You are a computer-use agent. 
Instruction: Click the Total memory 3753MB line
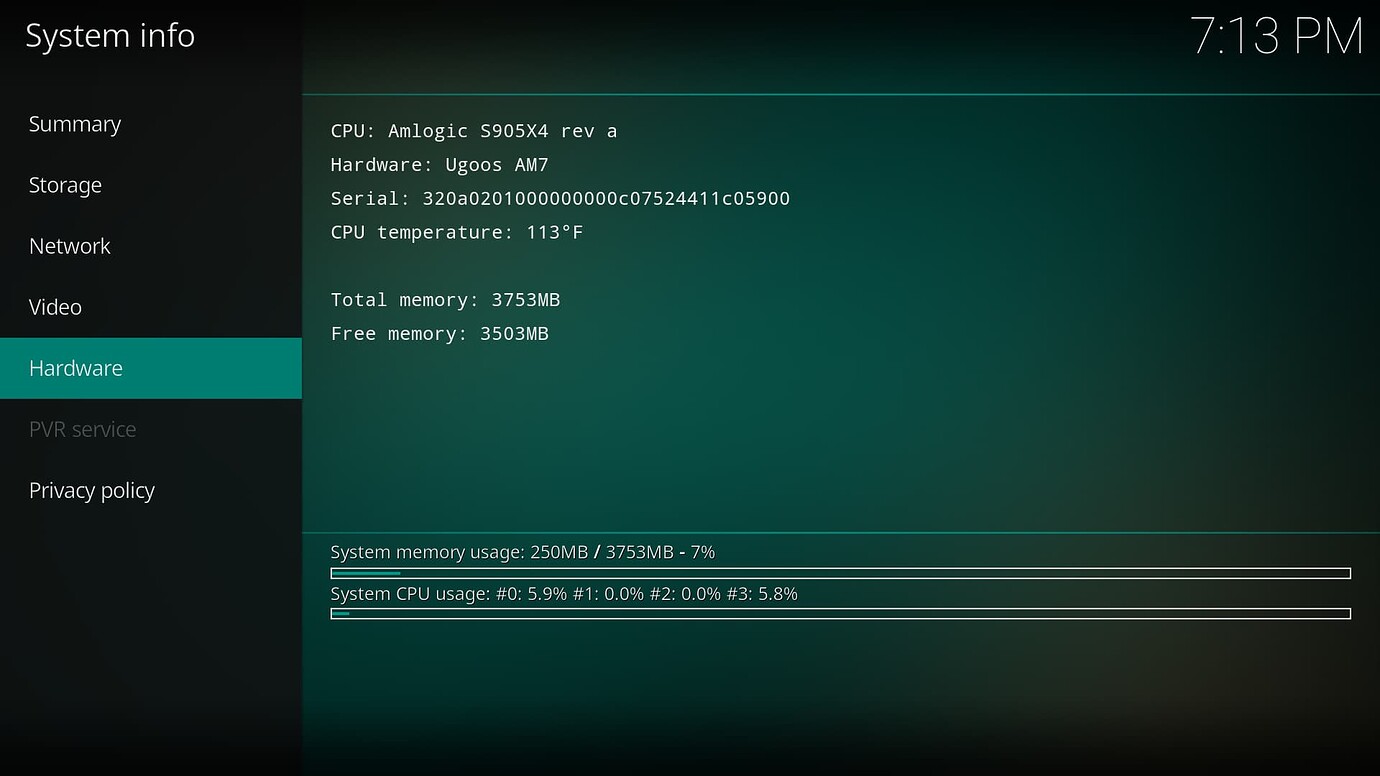click(445, 300)
